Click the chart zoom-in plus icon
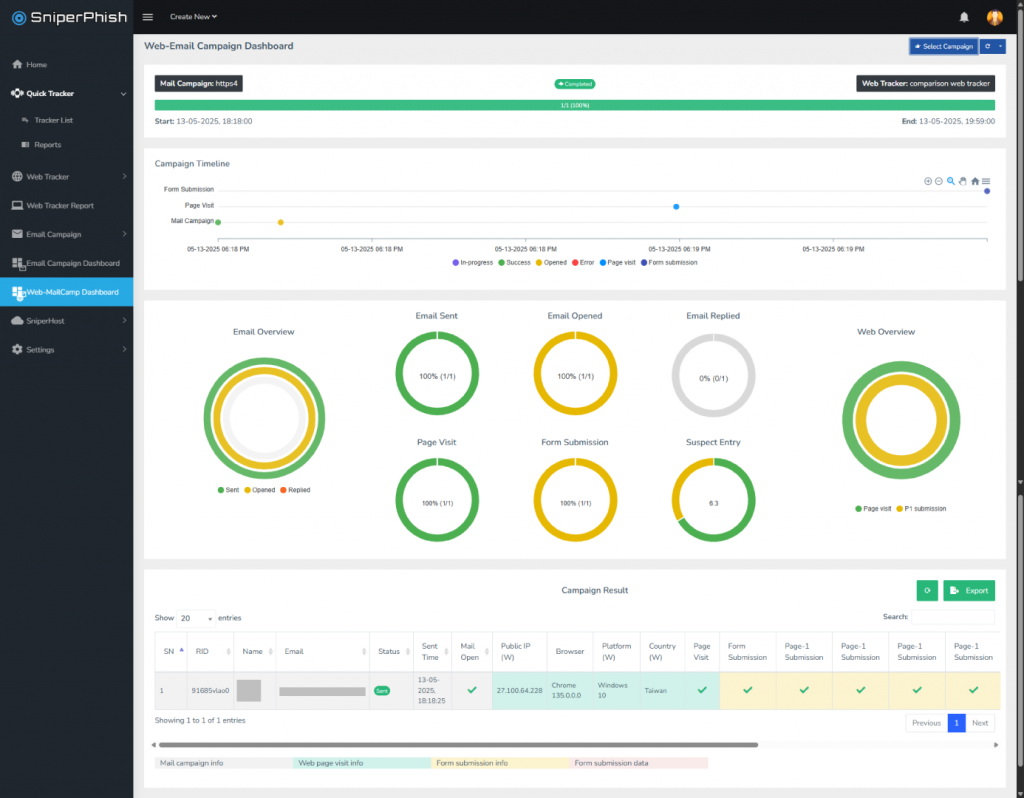 click(927, 182)
